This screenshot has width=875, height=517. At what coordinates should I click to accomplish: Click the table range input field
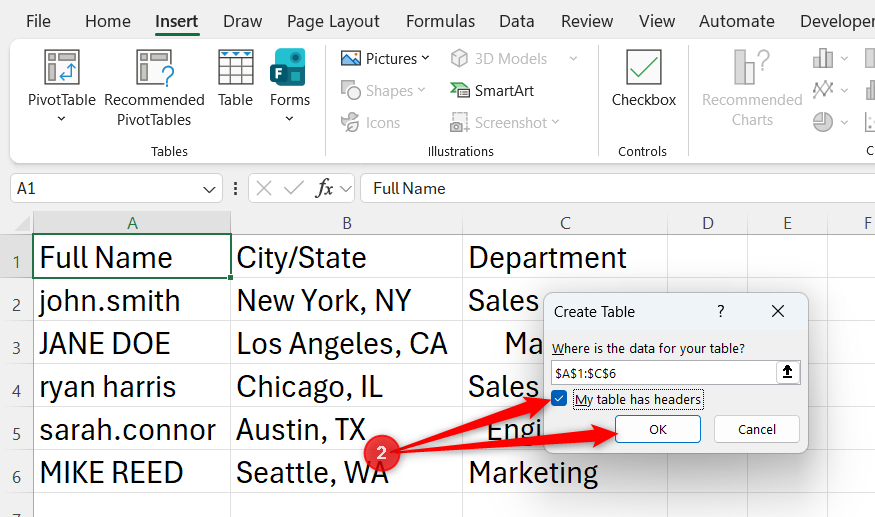(664, 372)
